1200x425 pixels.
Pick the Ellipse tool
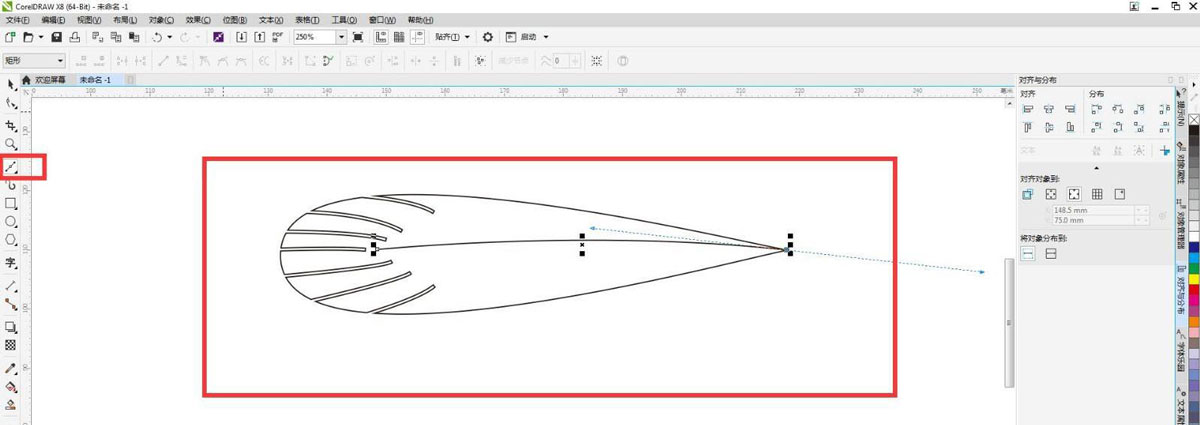click(x=12, y=221)
